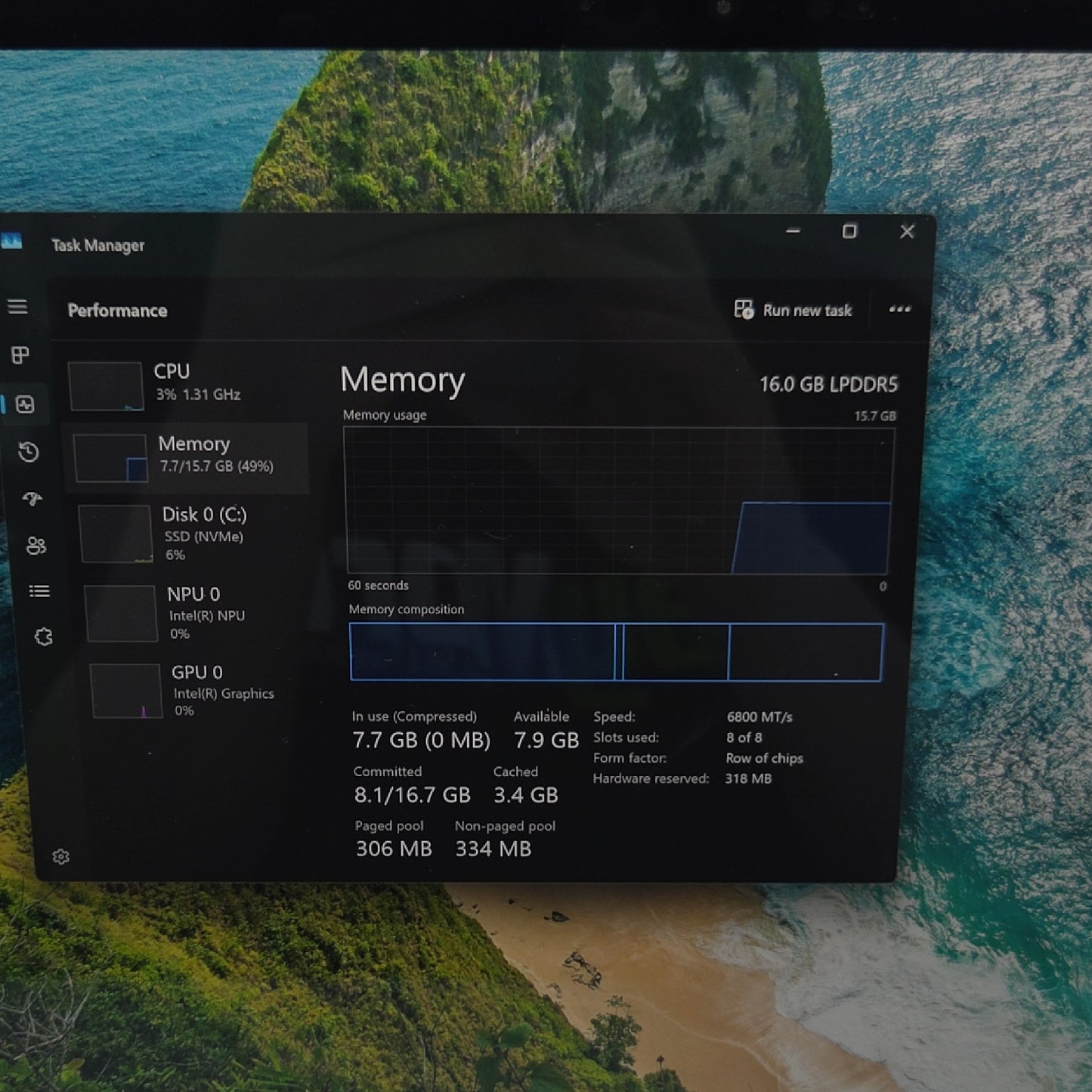Select the Performance page icon in sidebar
1092x1092 pixels.
[25, 405]
